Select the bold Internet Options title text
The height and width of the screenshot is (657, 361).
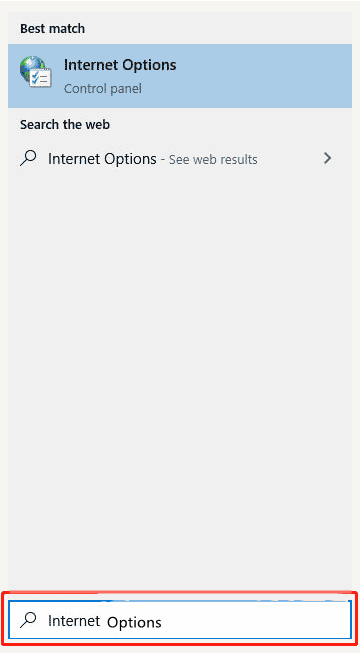(120, 65)
